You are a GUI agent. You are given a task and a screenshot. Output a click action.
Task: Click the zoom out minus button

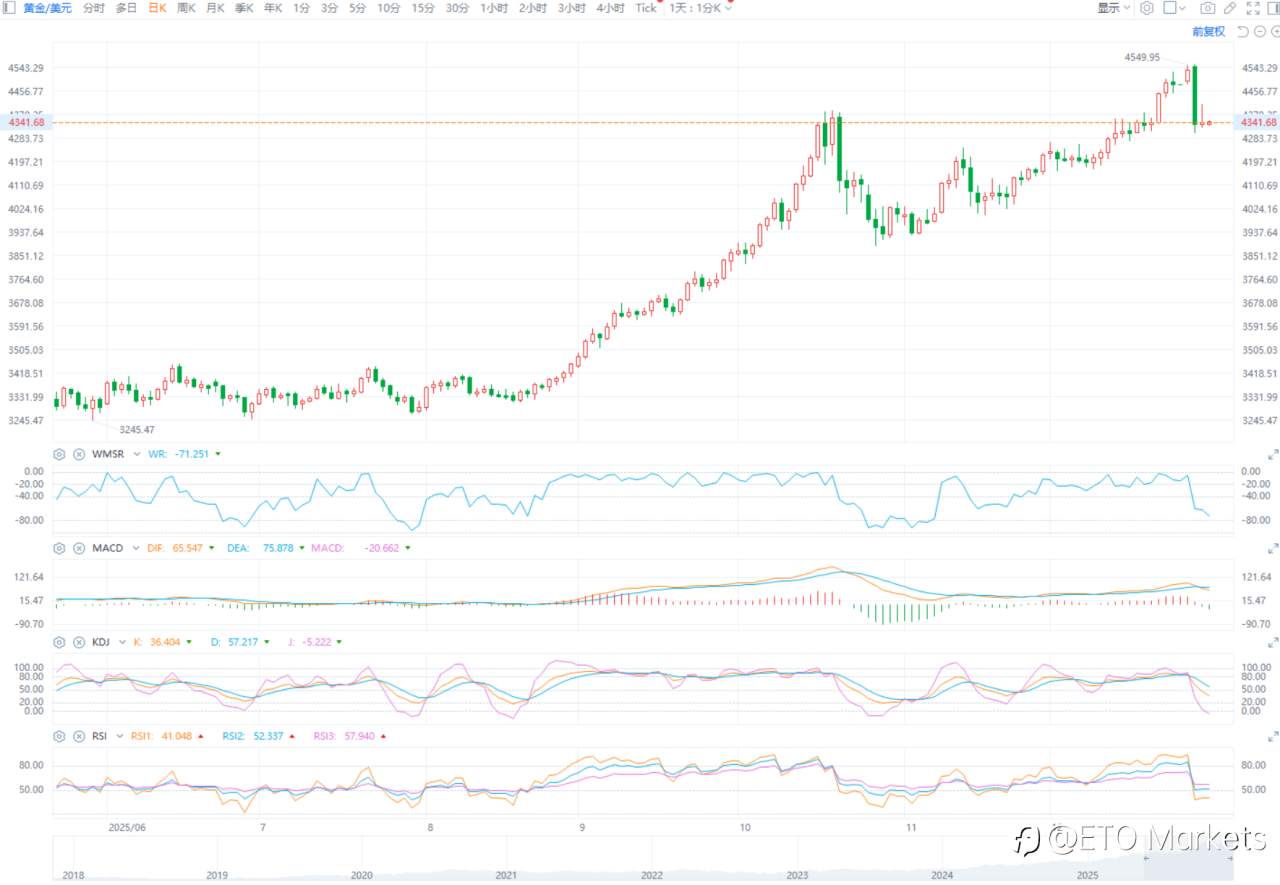click(1260, 32)
